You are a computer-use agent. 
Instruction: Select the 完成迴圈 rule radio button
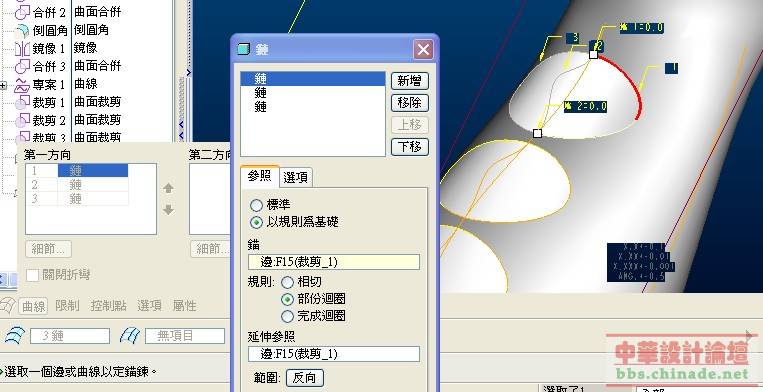coord(288,317)
